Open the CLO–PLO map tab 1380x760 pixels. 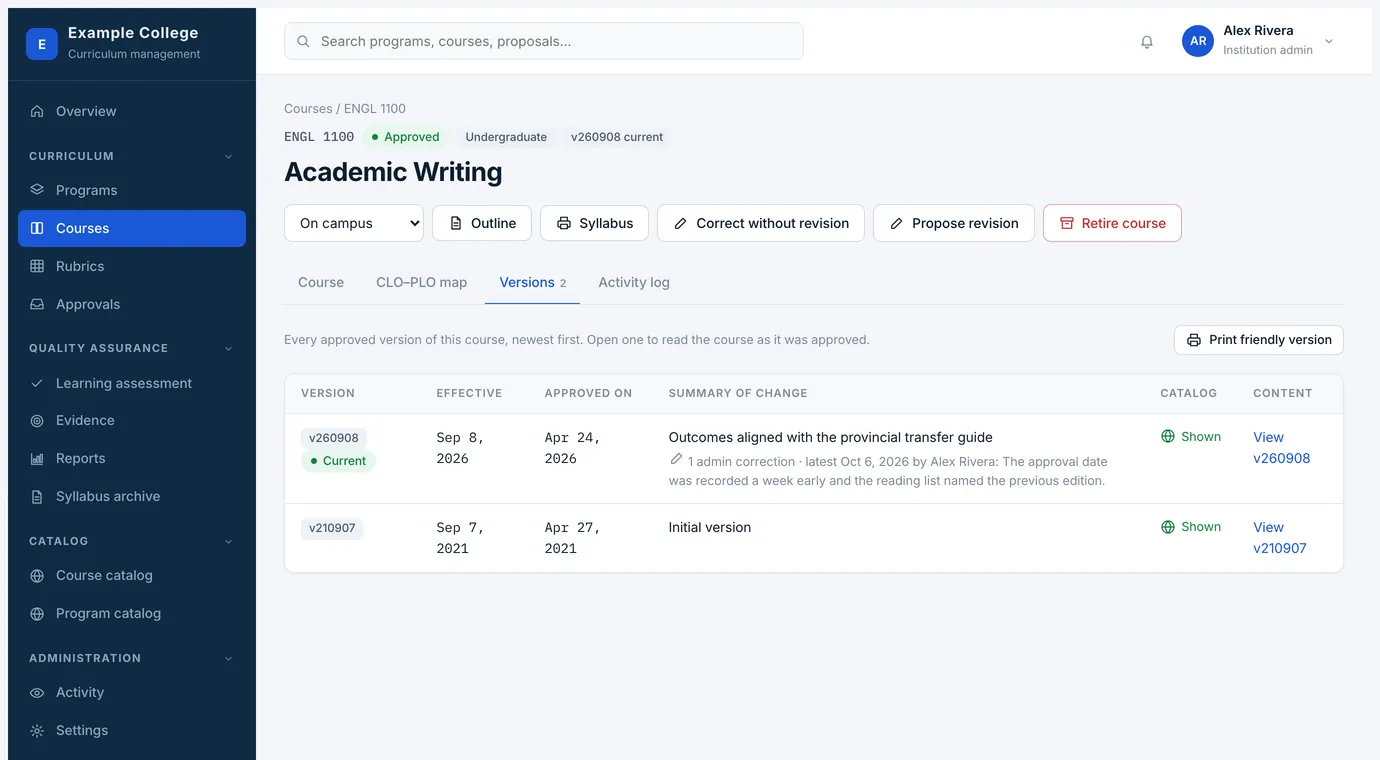(422, 283)
